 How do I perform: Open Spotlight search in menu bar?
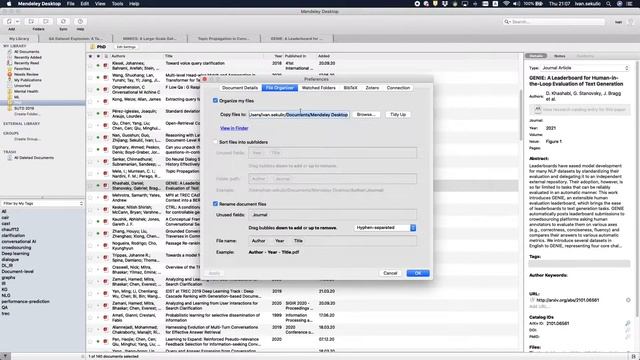[x=609, y=4]
